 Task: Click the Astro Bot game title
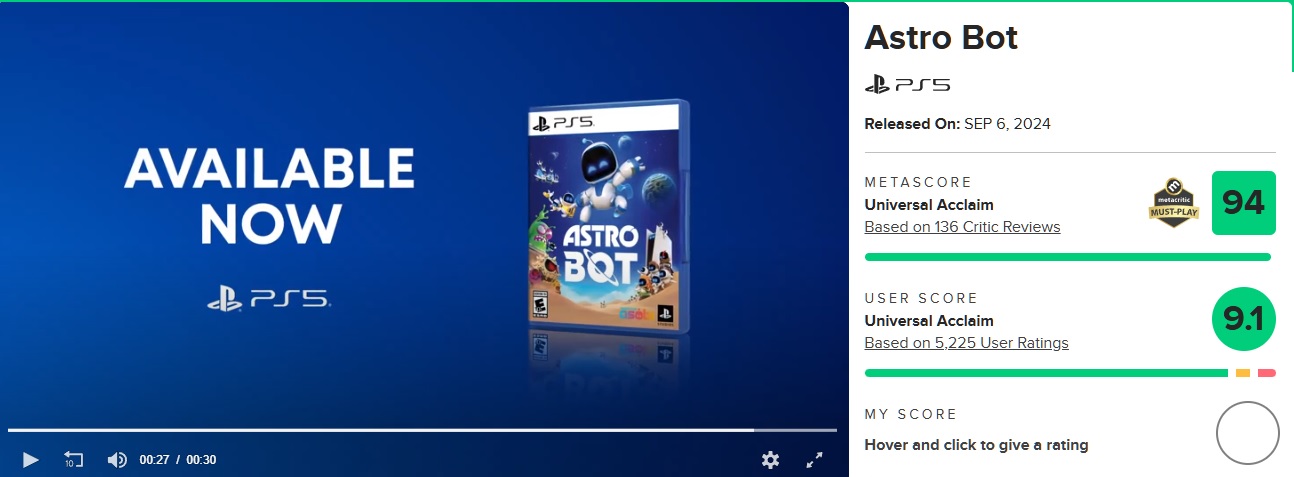coord(941,38)
